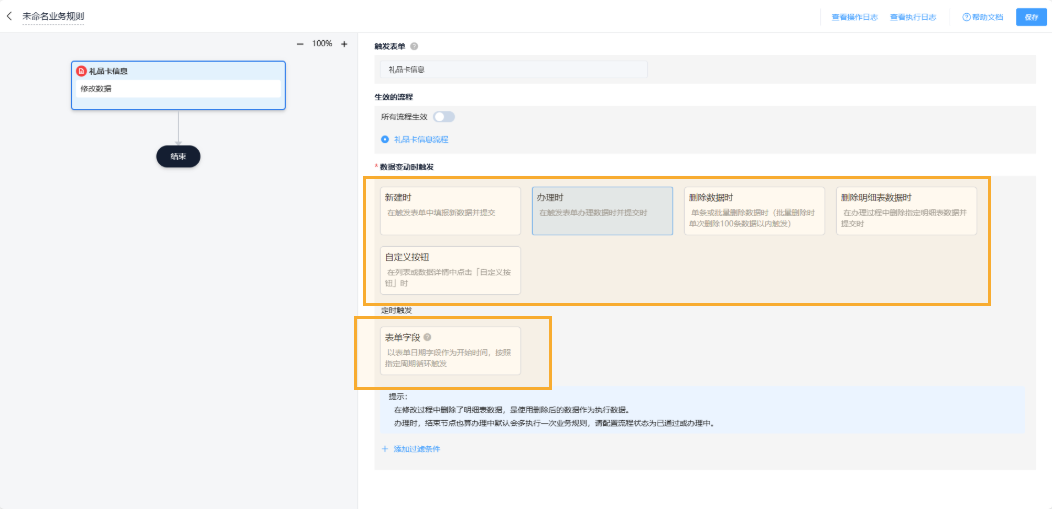Select the 修改数据 row in the node
Screen dimensions: 1052x509
click(178, 89)
